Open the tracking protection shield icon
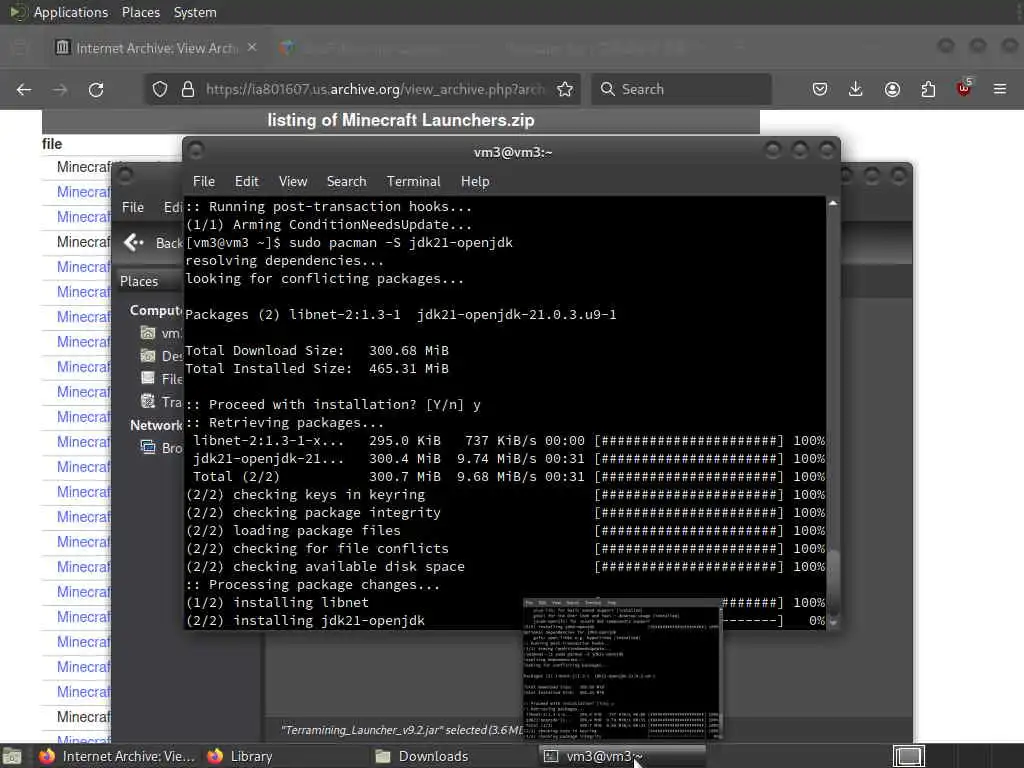 pos(159,89)
